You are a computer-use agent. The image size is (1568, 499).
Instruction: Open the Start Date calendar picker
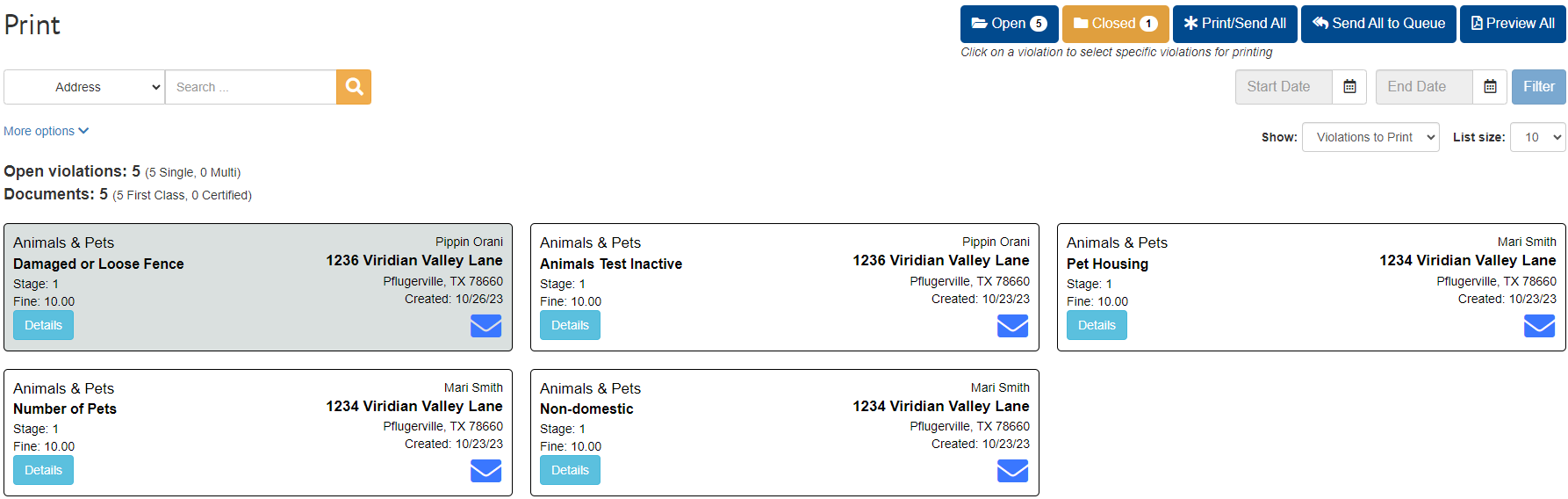(1349, 87)
